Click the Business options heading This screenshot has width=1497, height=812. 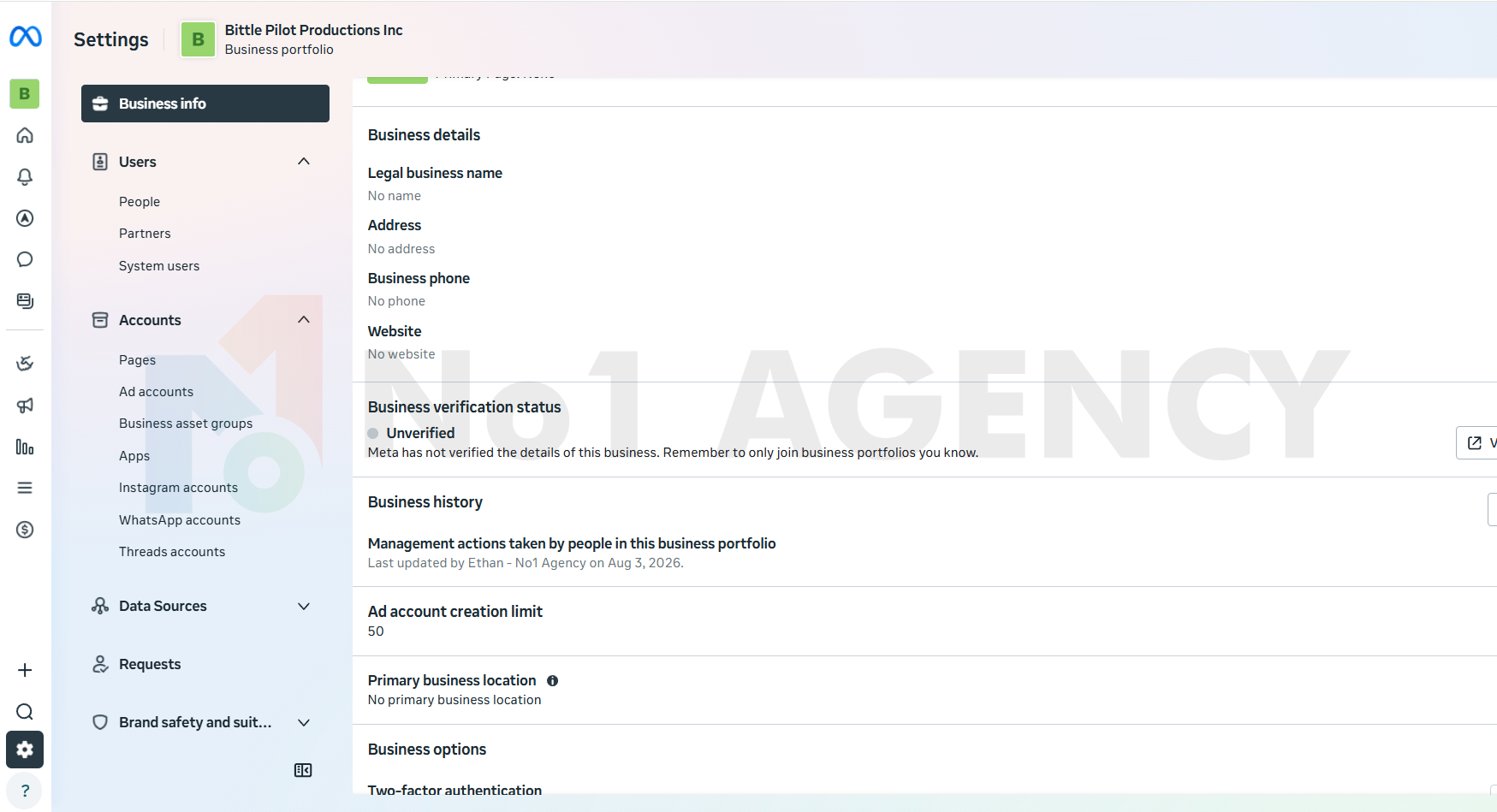click(x=427, y=750)
